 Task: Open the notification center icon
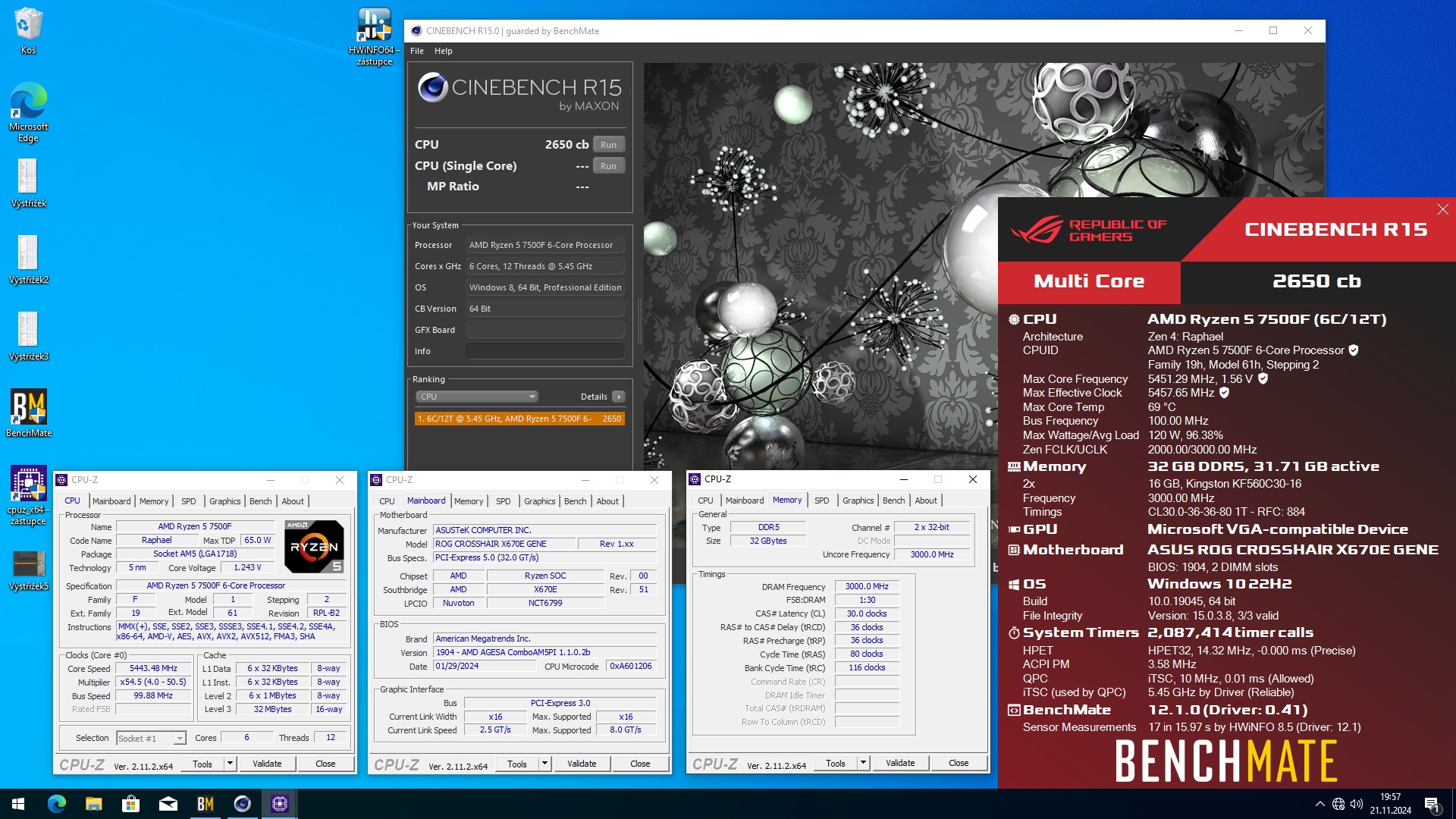pos(1432,804)
